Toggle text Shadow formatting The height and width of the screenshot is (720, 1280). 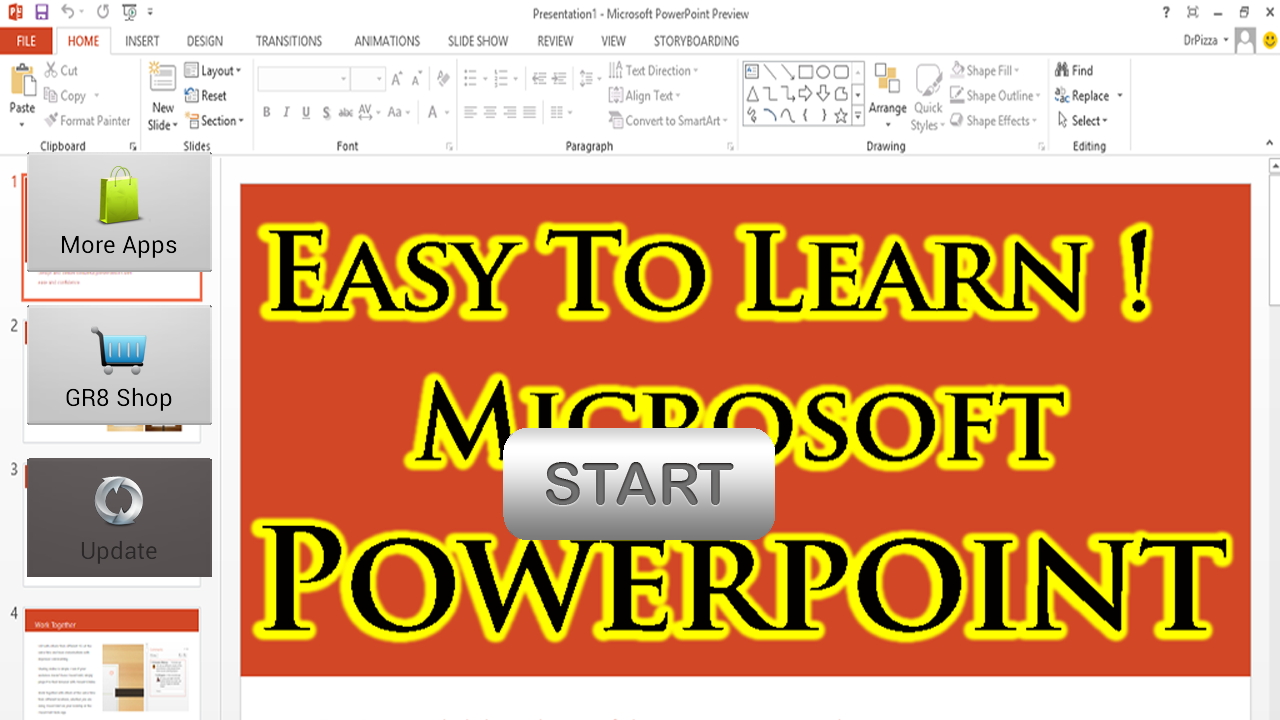click(x=326, y=112)
